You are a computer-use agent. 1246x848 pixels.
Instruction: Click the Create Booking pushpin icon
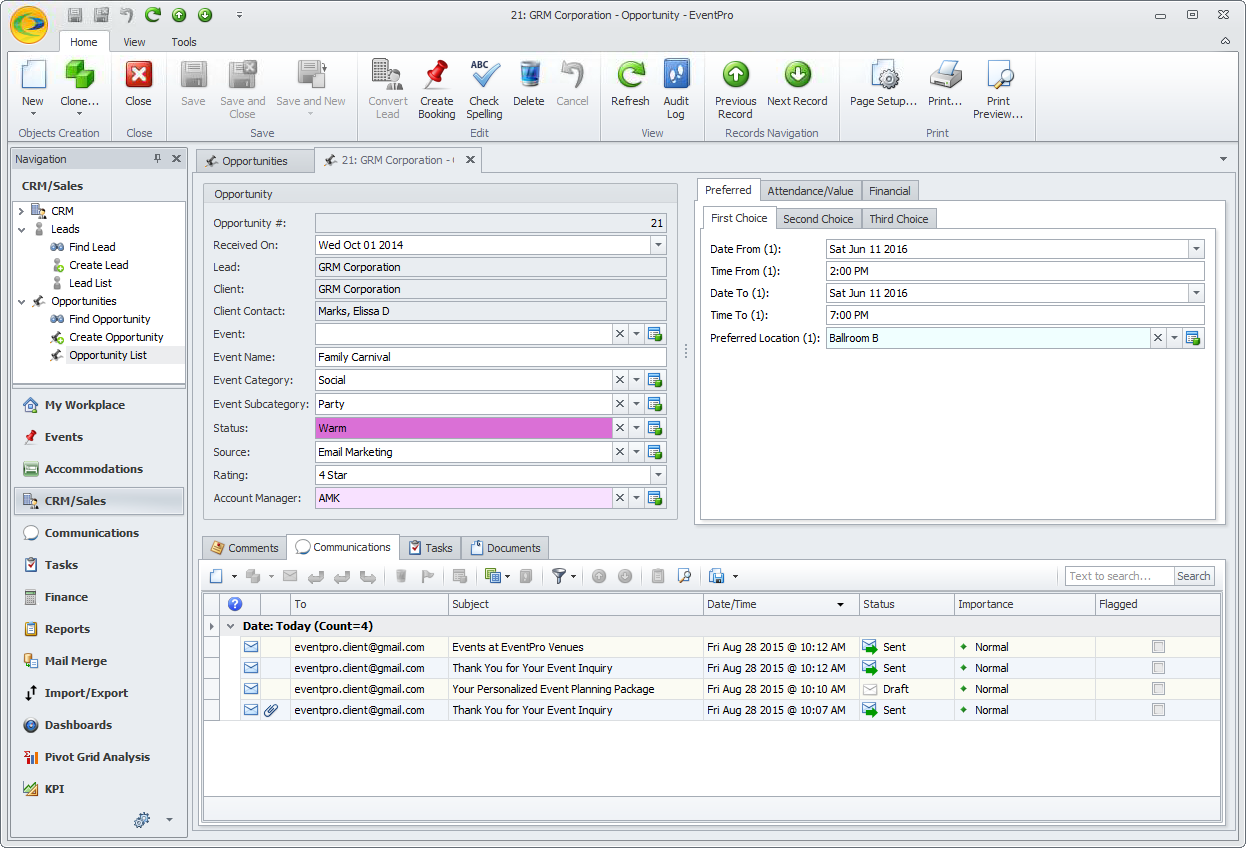coord(436,76)
